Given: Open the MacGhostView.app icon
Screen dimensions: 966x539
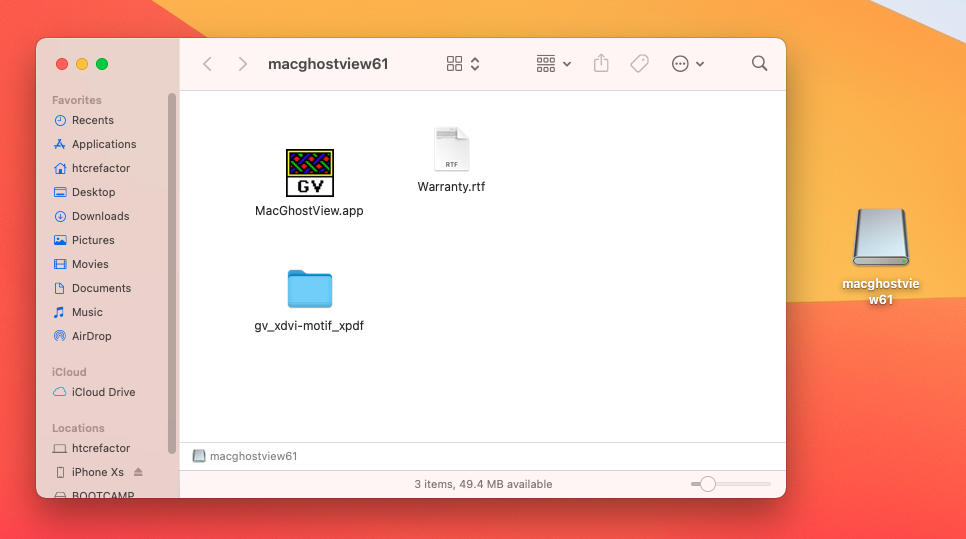Looking at the screenshot, I should pos(310,173).
